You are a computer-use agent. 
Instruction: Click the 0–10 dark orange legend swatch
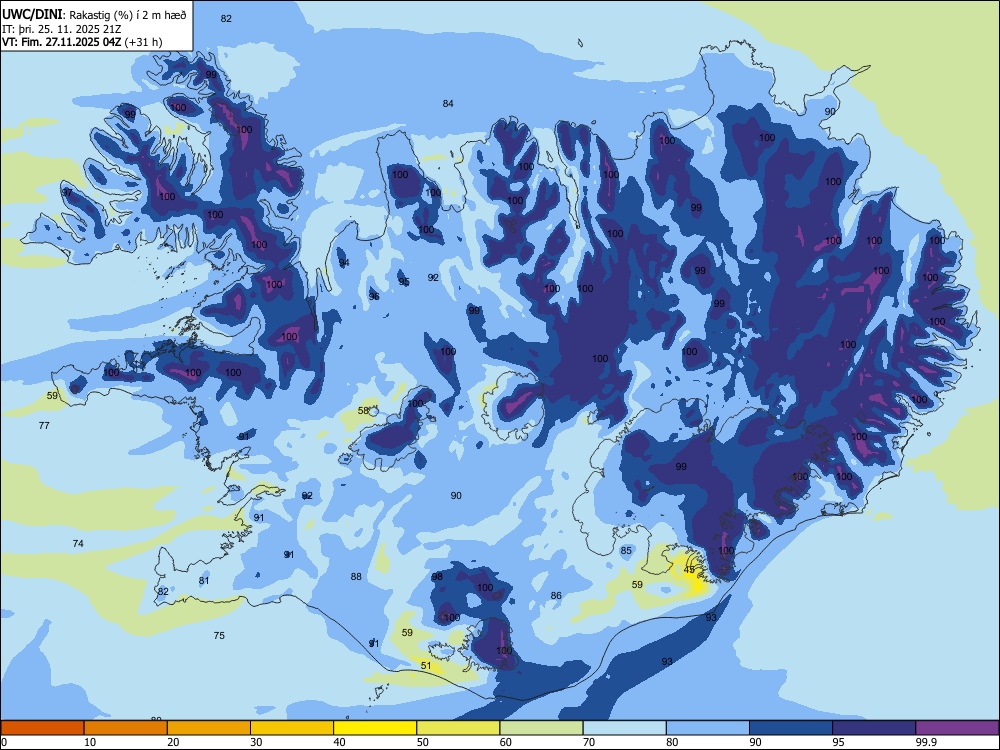42,728
